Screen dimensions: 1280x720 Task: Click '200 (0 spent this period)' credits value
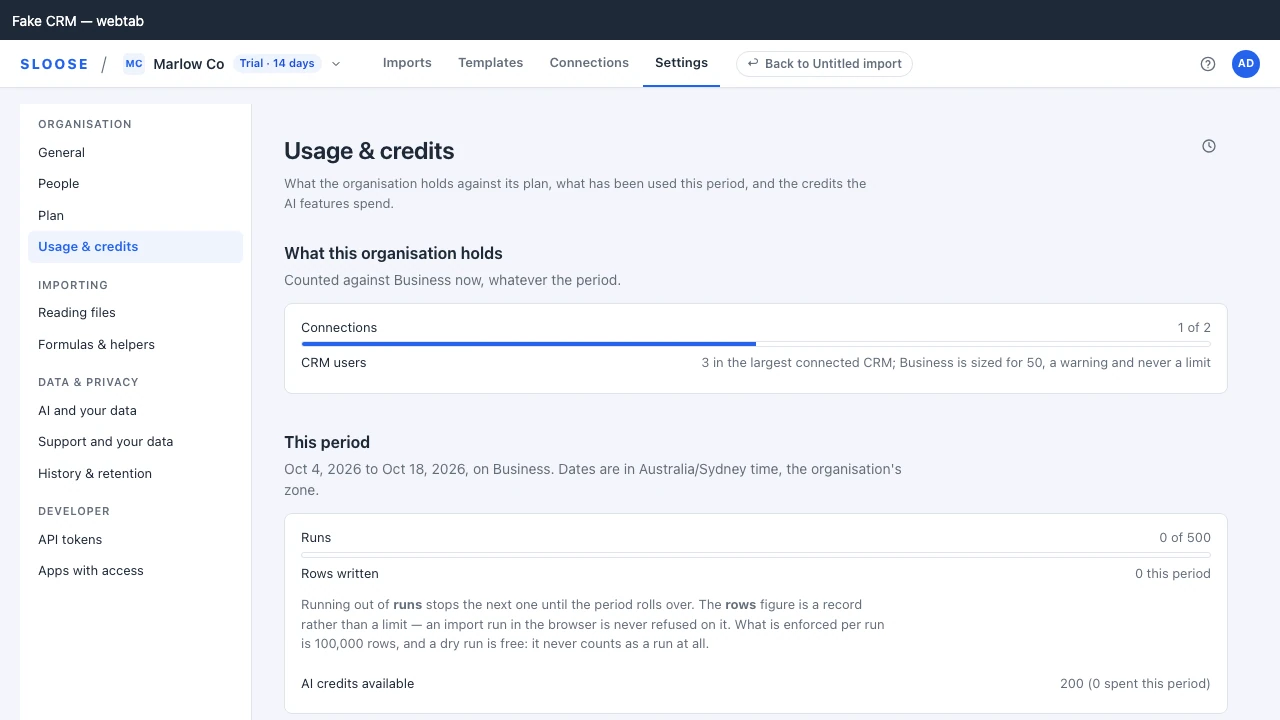coord(1135,684)
